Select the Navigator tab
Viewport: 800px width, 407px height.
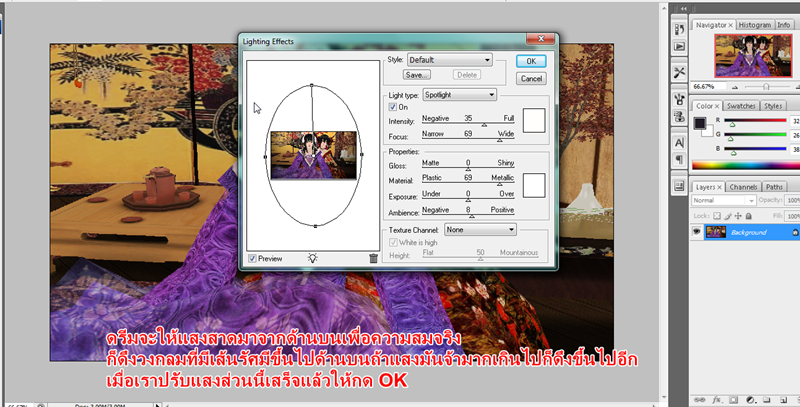[x=713, y=25]
